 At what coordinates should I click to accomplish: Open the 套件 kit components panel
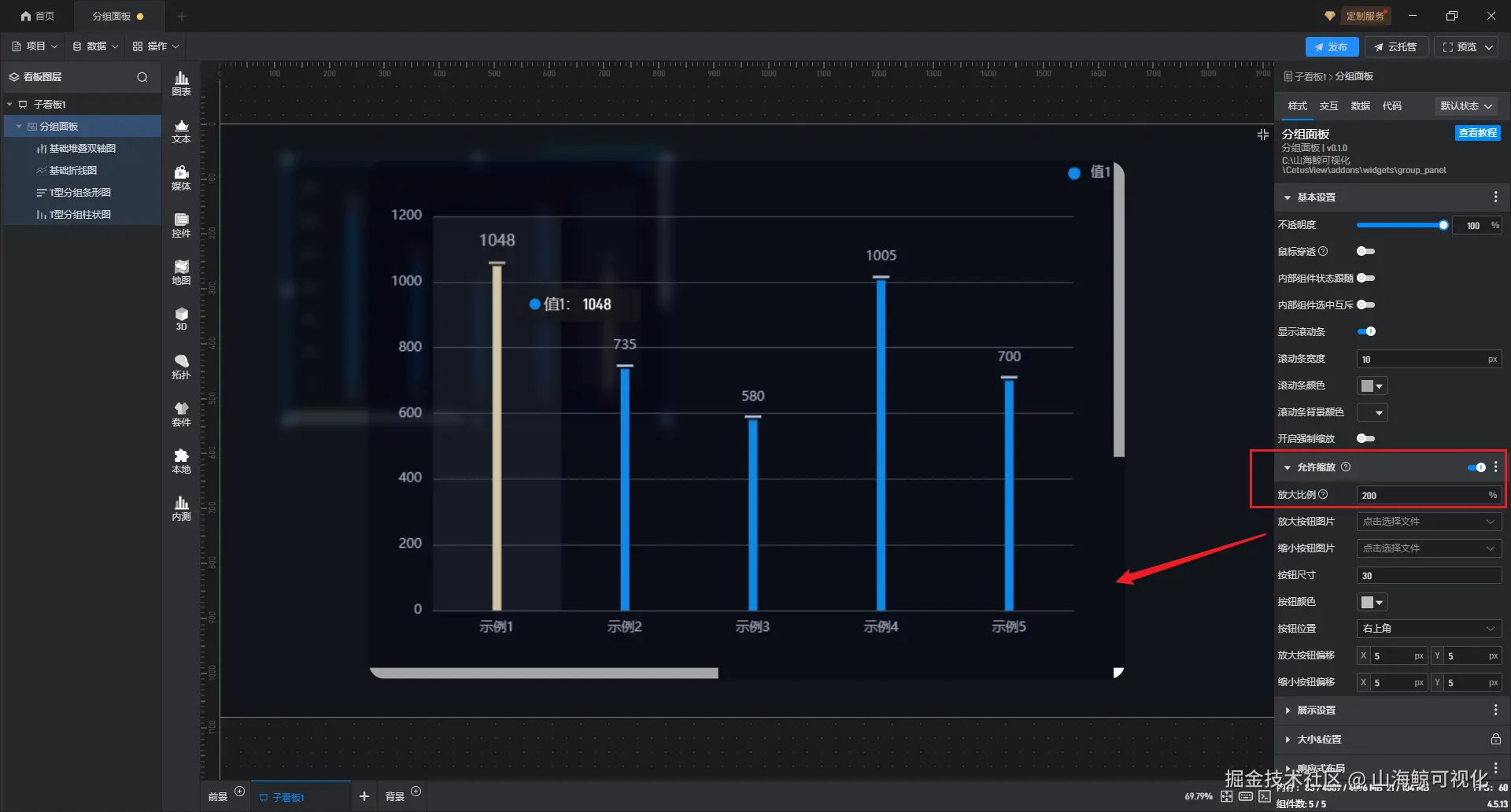click(x=181, y=414)
